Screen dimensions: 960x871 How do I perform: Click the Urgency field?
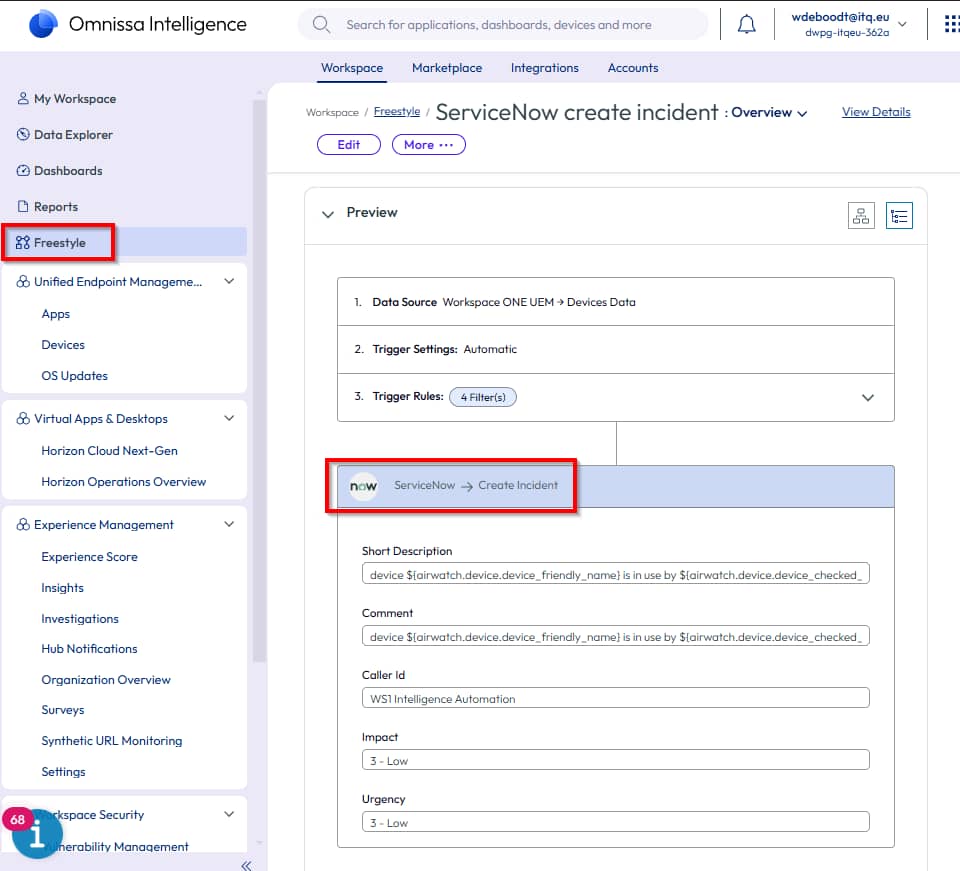pyautogui.click(x=615, y=822)
